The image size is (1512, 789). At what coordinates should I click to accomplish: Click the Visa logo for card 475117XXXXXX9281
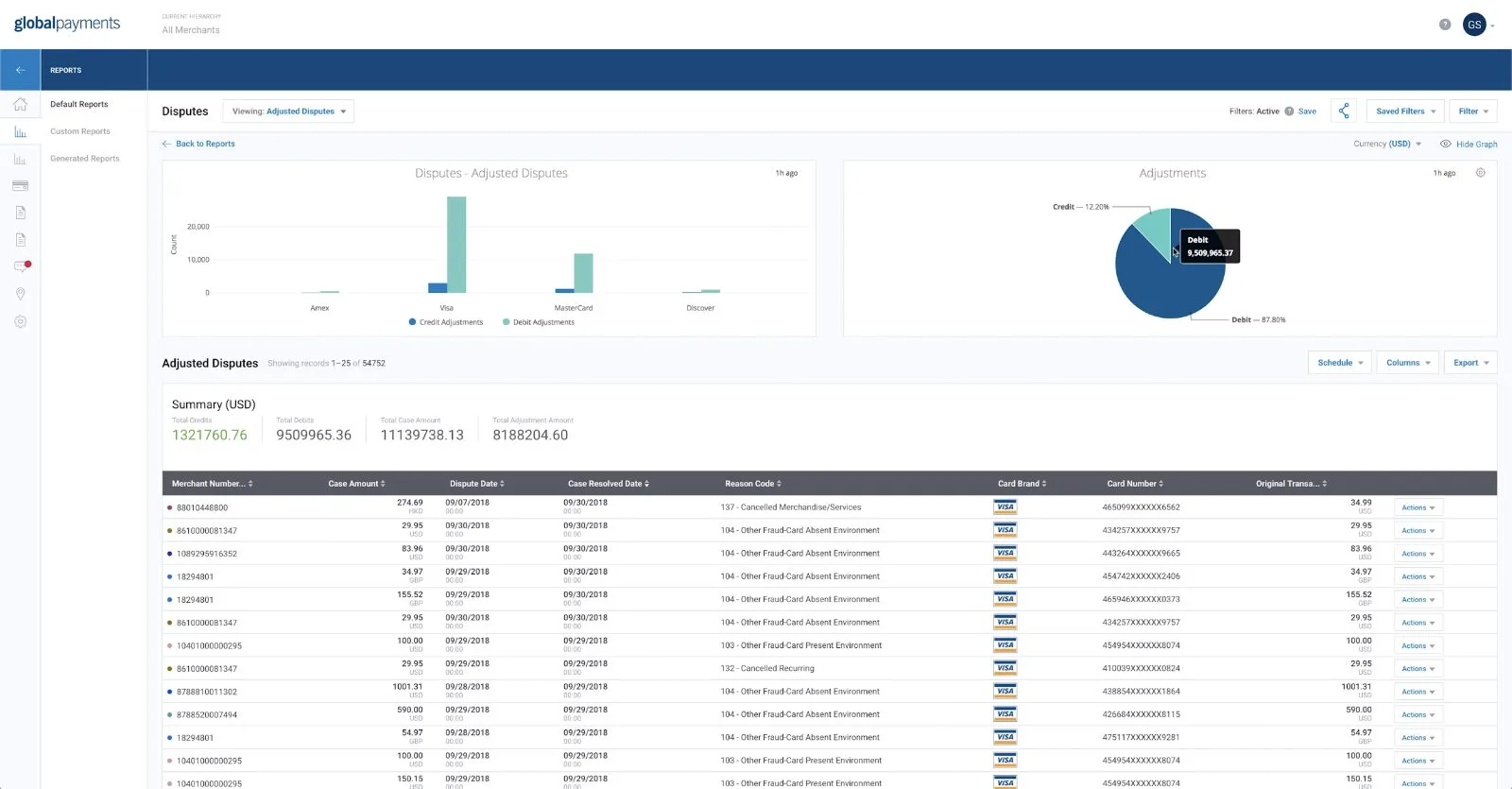(1005, 737)
